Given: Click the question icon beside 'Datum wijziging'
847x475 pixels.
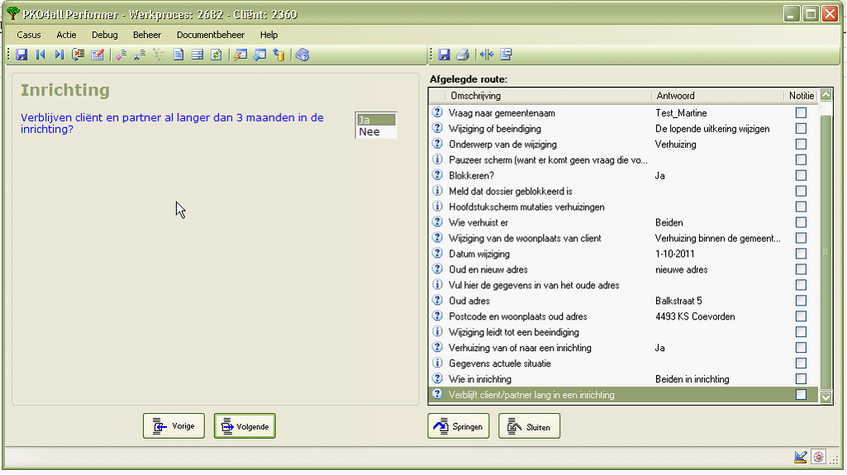Looking at the screenshot, I should pyautogui.click(x=438, y=253).
